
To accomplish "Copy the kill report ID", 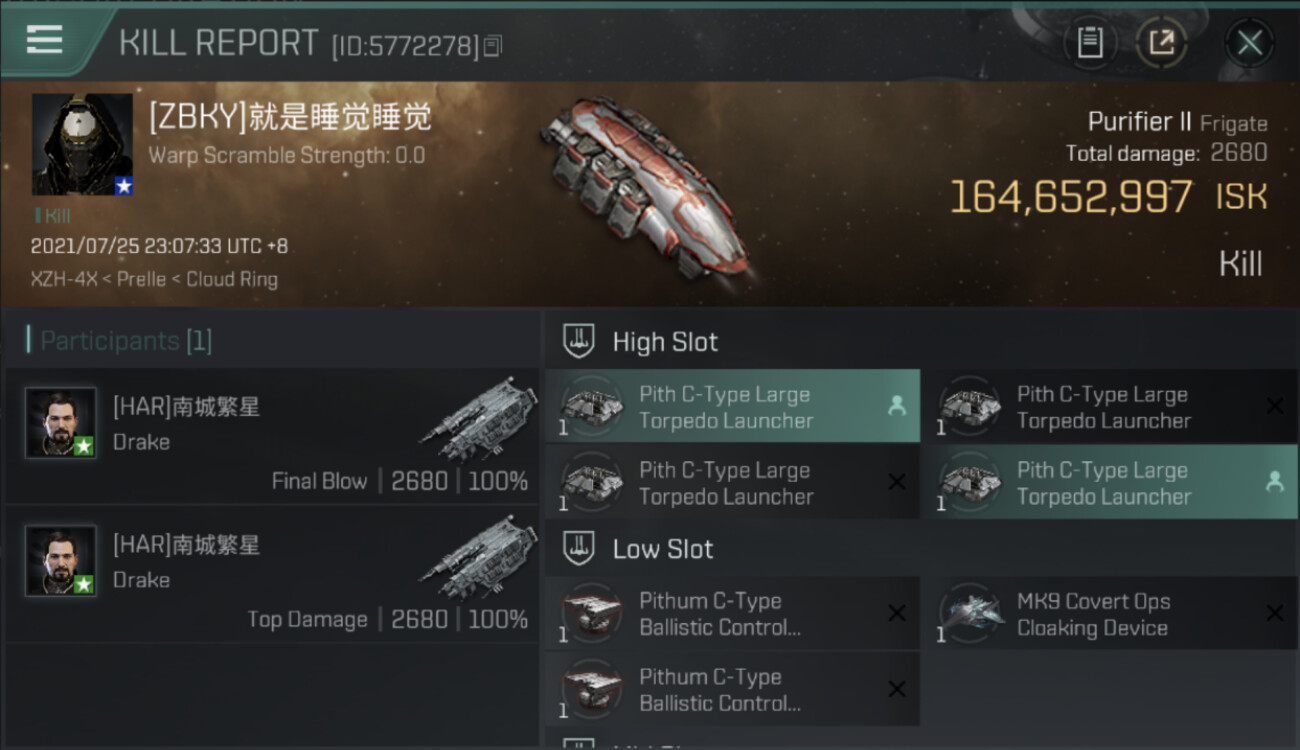I will coord(492,46).
